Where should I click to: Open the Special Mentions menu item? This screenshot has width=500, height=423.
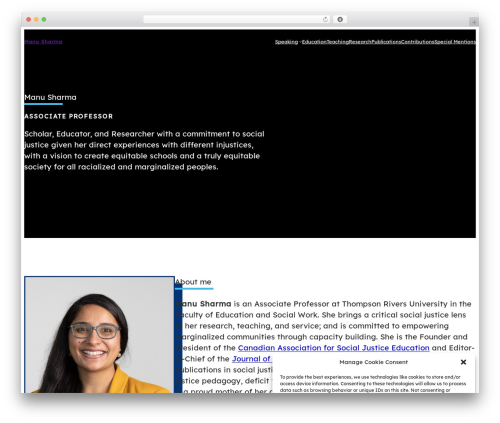tap(455, 42)
